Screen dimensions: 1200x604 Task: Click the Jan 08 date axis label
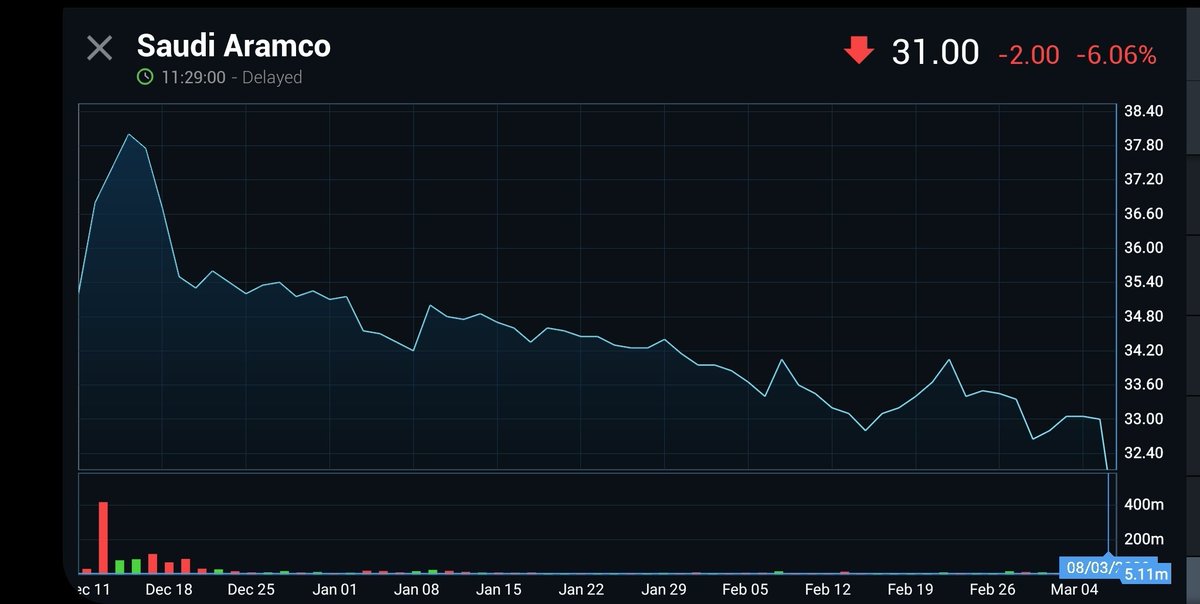pyautogui.click(x=416, y=590)
